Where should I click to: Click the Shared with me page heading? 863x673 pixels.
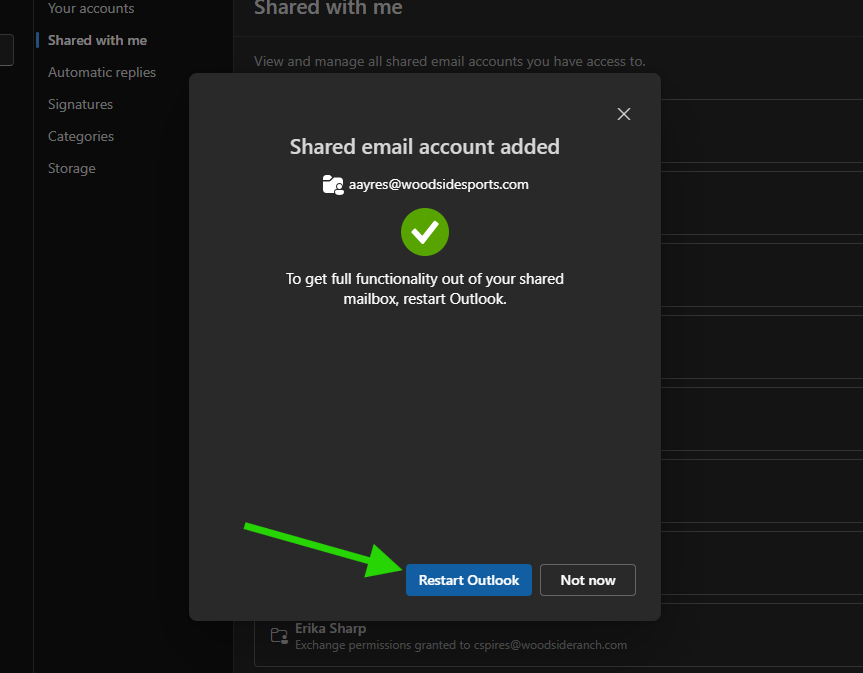pos(328,9)
